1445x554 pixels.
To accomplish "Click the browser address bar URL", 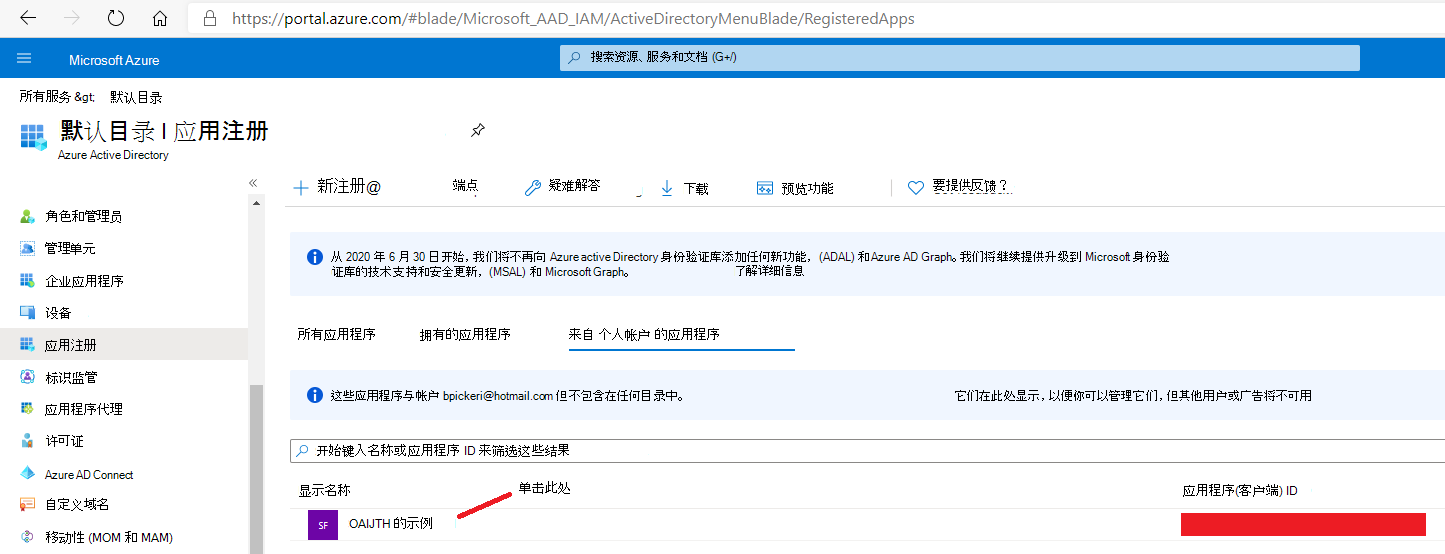I will coord(573,18).
